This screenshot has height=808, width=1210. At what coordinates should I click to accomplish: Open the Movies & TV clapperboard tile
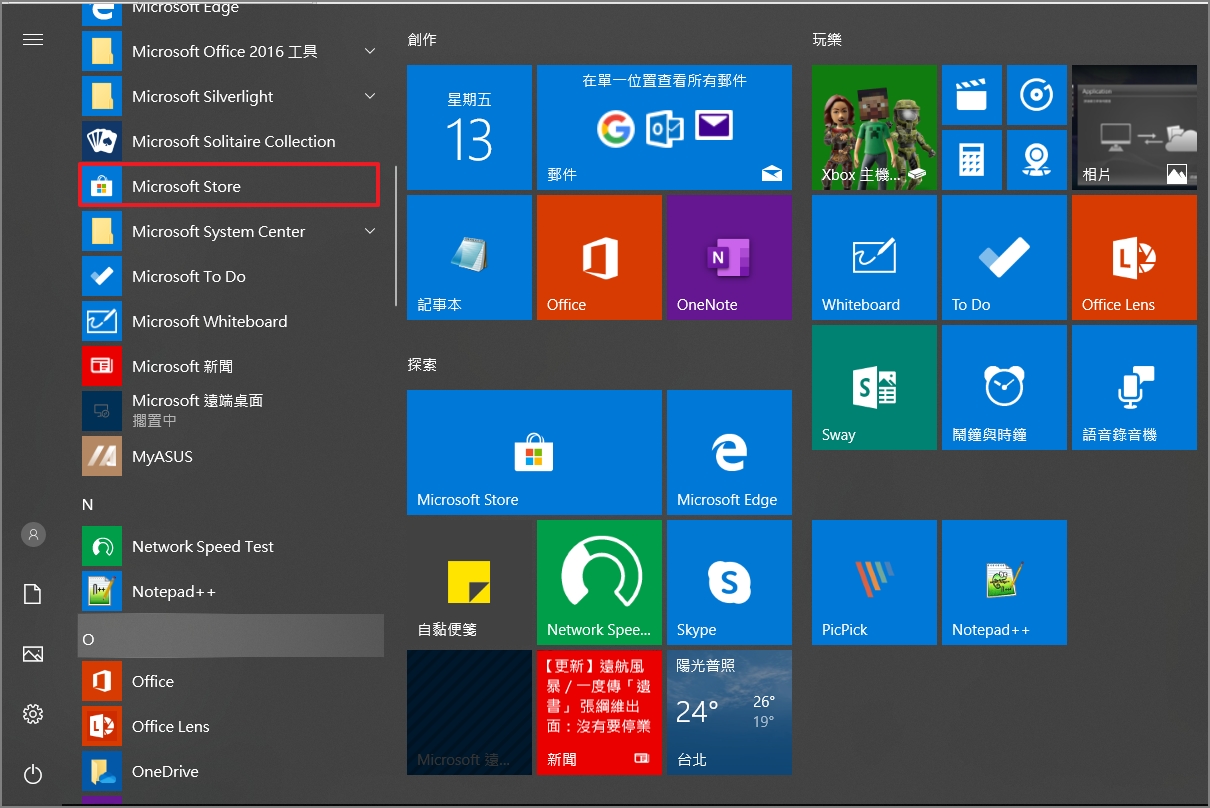[972, 95]
